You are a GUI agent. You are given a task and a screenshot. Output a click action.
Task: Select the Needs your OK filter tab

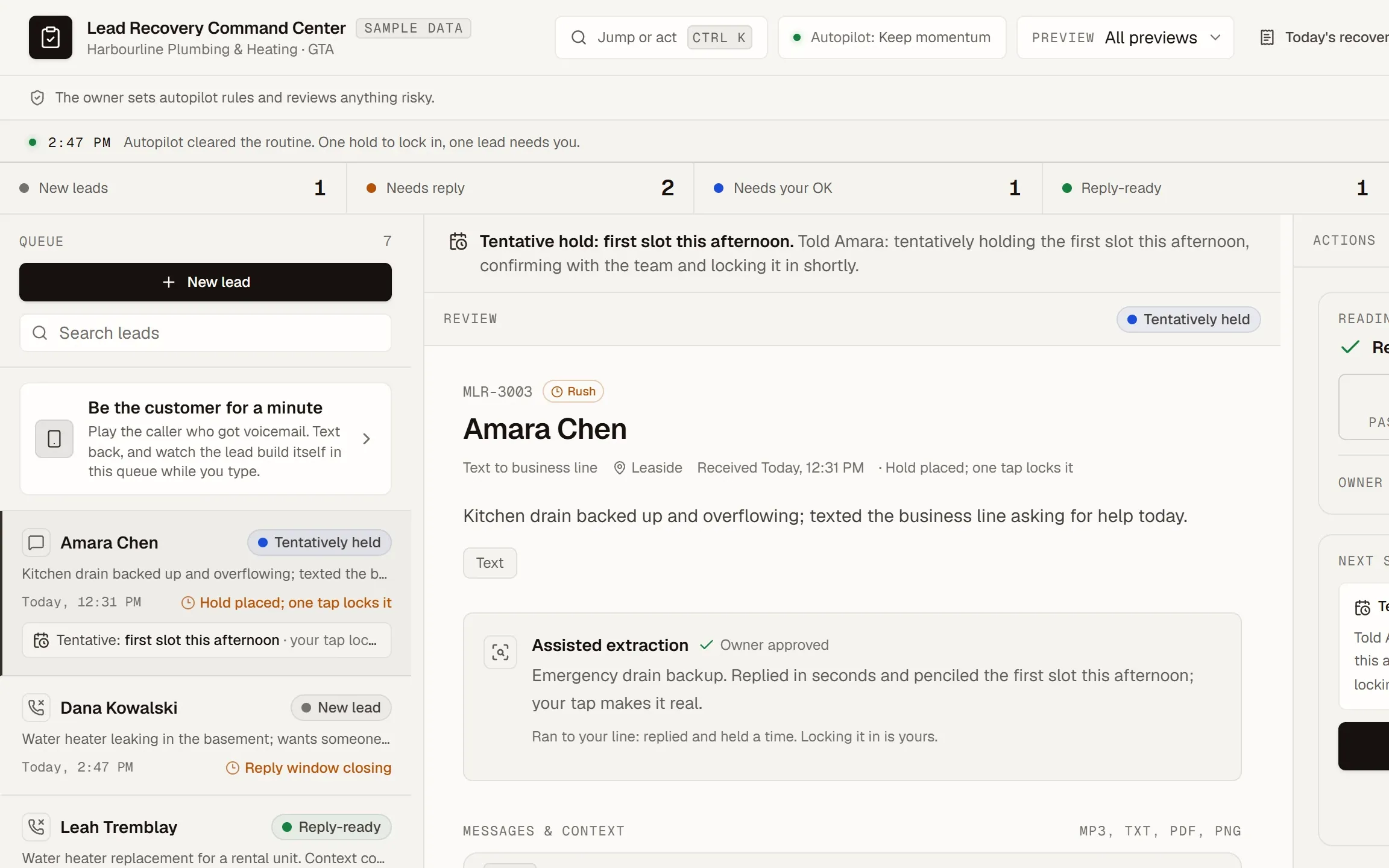868,188
